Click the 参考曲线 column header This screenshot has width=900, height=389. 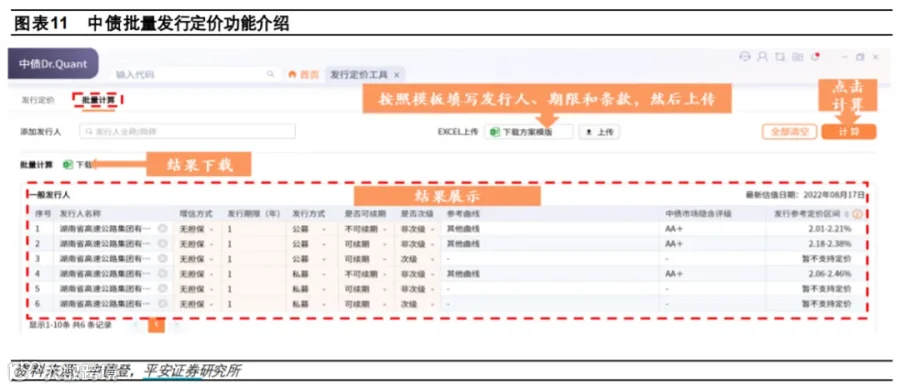(x=463, y=214)
